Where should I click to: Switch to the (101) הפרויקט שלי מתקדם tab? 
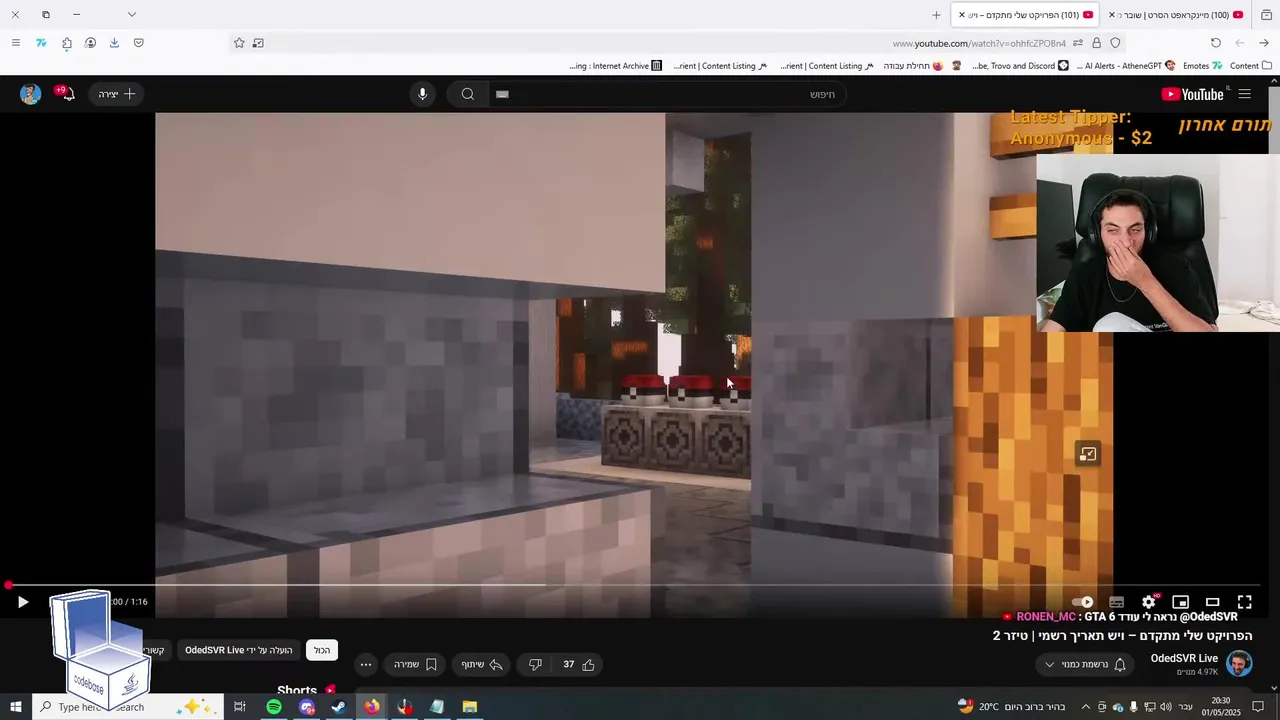click(x=1023, y=15)
